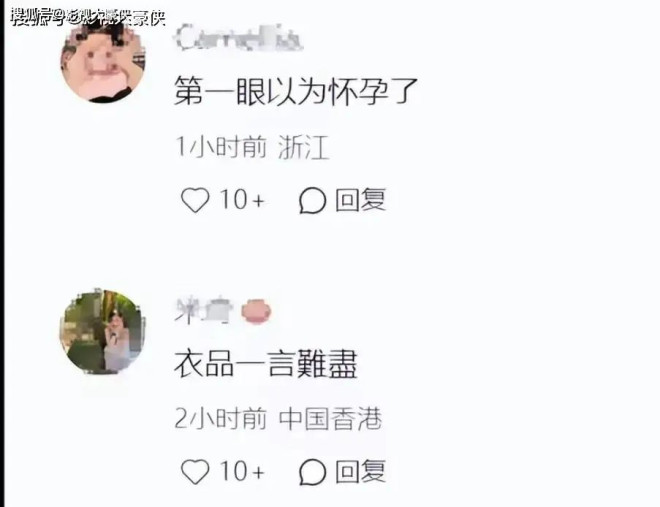Image resolution: width=660 pixels, height=507 pixels.
Task: Select the comment text 第一眼以为怀孕了
Action: pos(296,91)
